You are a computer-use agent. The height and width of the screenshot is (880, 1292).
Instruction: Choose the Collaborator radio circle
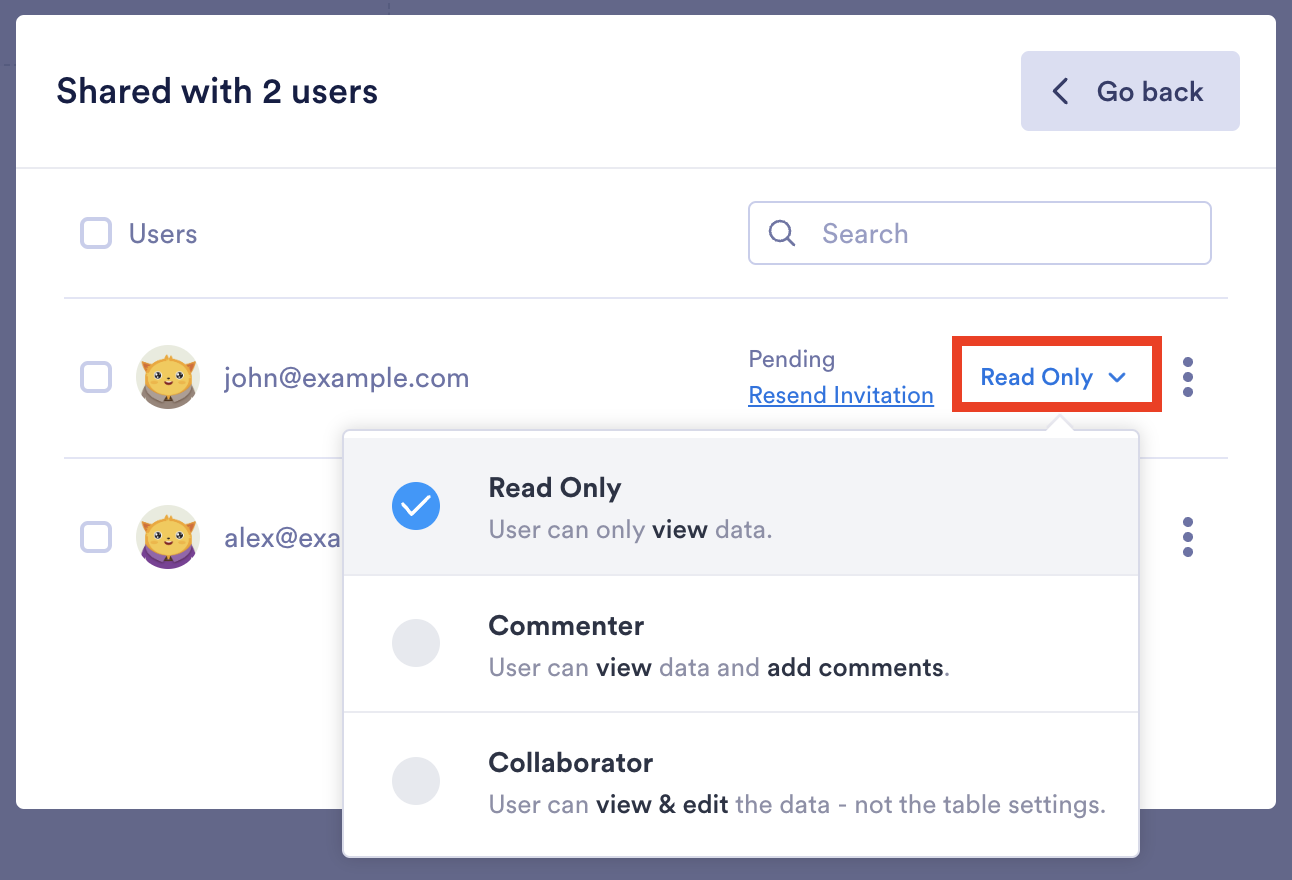416,781
